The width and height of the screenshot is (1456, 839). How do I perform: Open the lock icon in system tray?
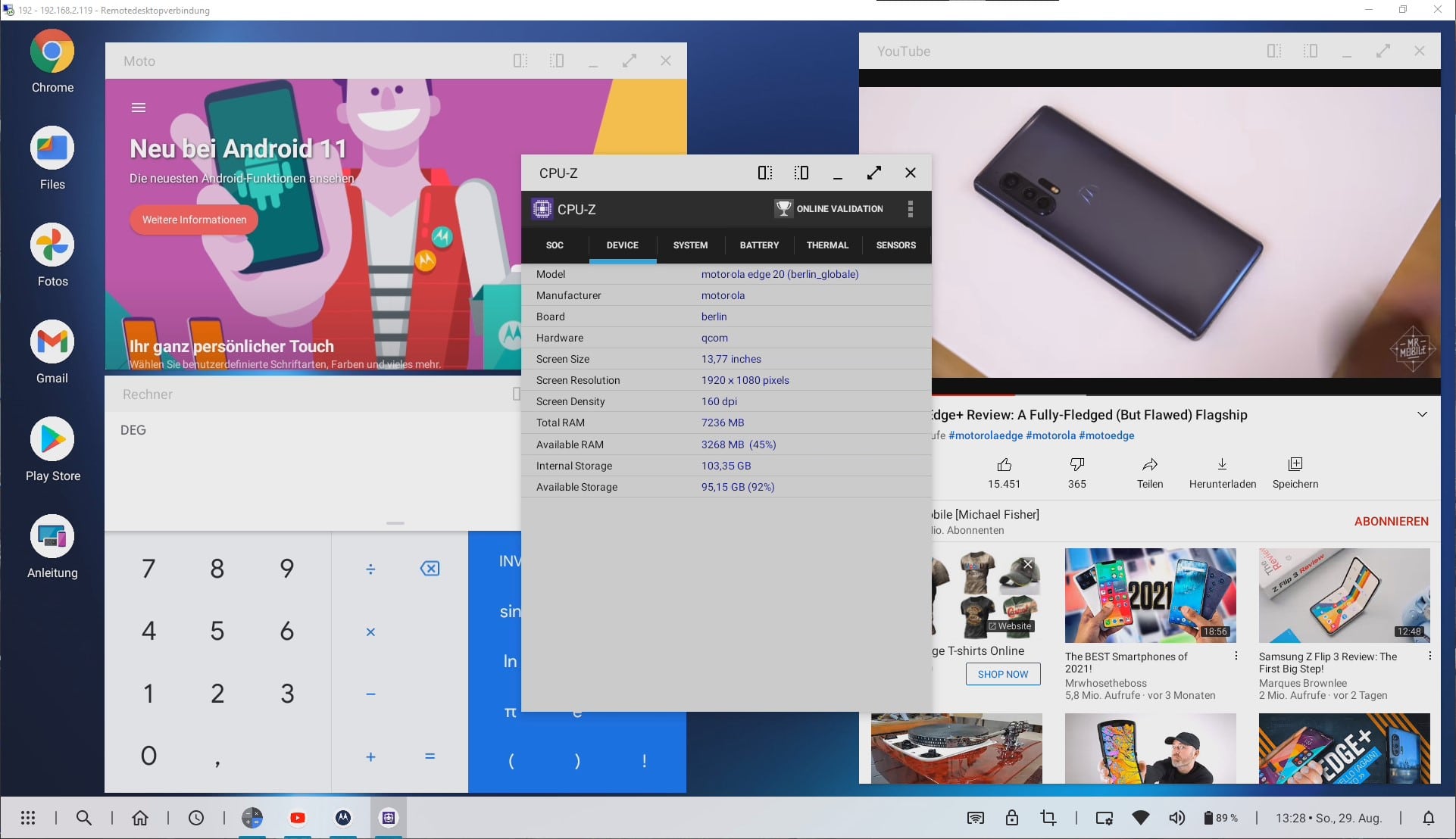pyautogui.click(x=1012, y=818)
